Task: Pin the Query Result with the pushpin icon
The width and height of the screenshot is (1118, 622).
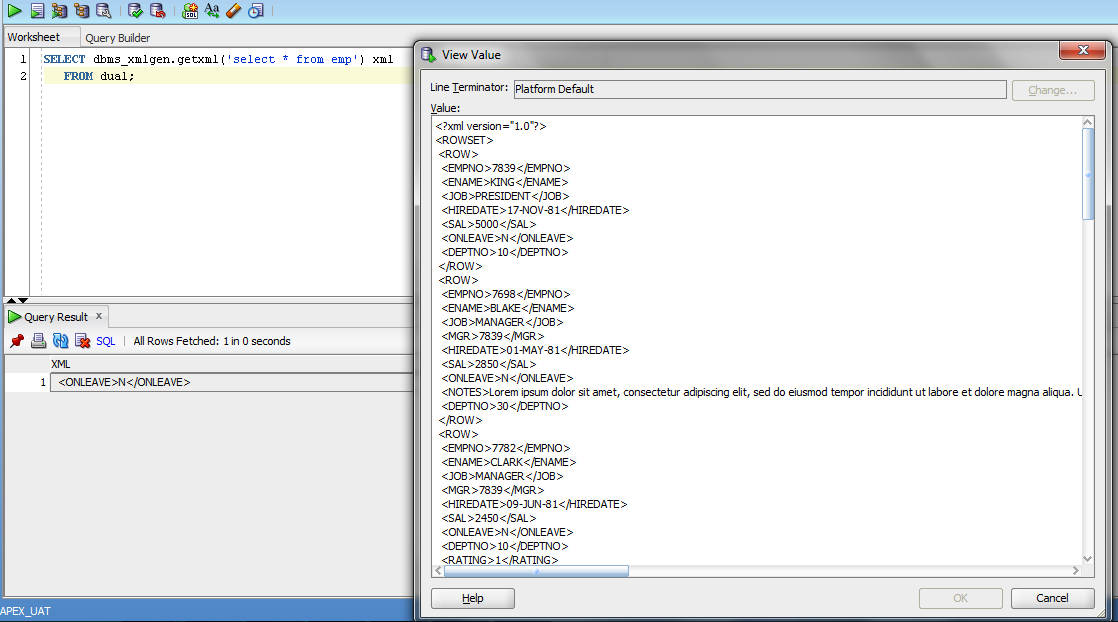Action: pyautogui.click(x=17, y=341)
